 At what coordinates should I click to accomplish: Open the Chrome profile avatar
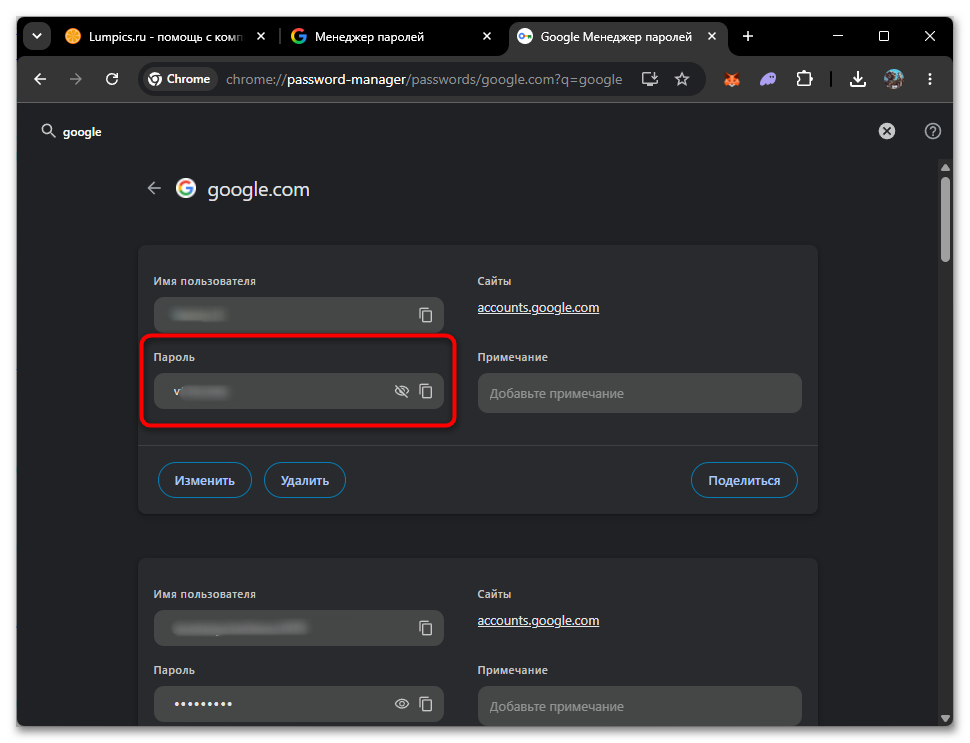click(x=894, y=79)
